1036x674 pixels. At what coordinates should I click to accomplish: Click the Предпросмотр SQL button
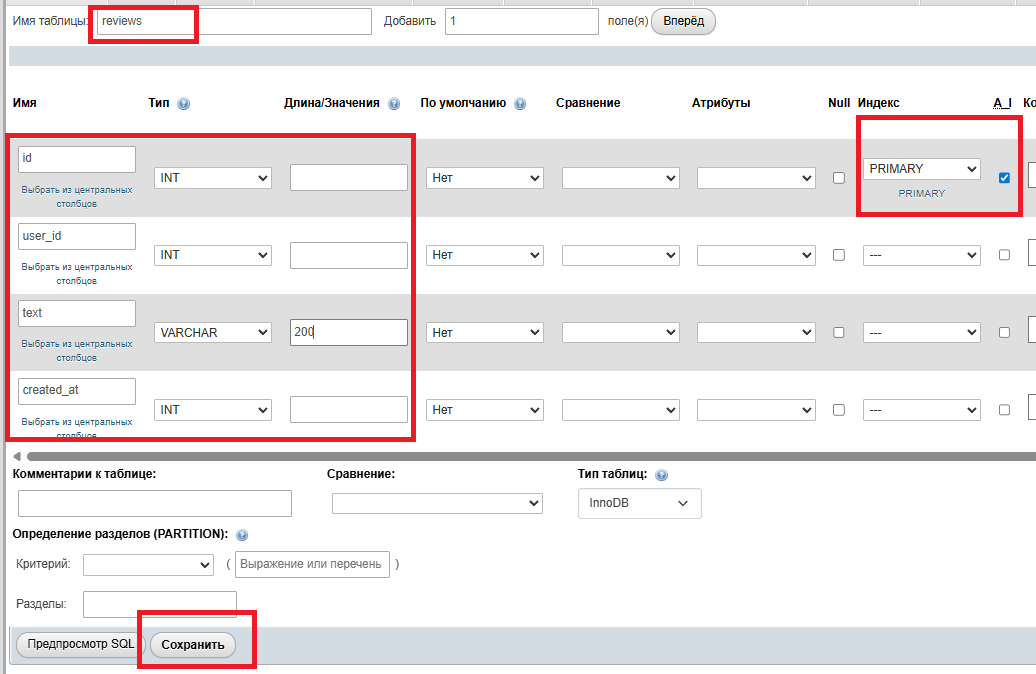[x=80, y=645]
